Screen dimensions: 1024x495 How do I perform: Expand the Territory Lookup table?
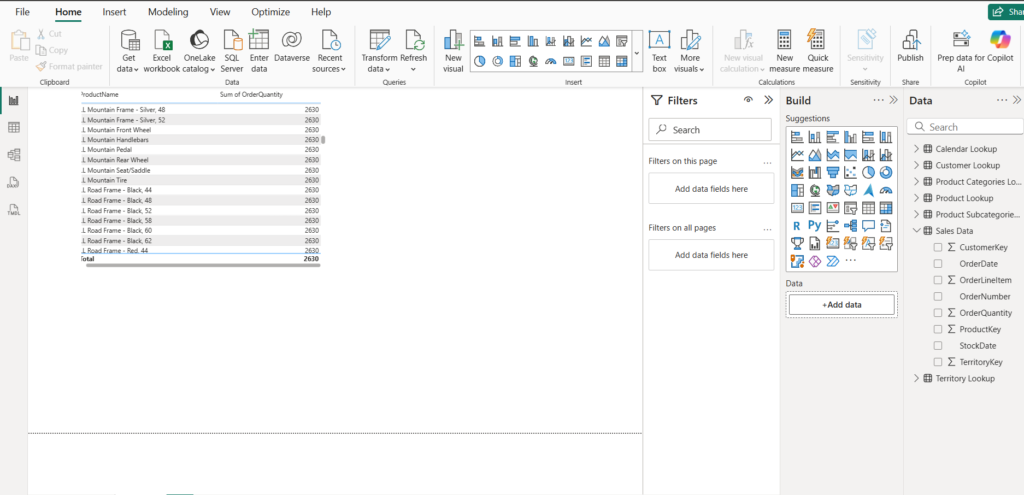pos(916,378)
